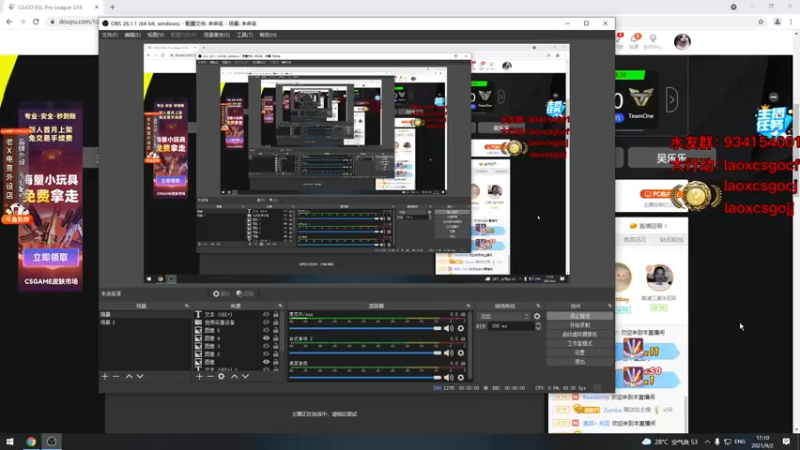The image size is (800, 450).
Task: Open 直播回看 link on Douyu page
Action: [648, 226]
